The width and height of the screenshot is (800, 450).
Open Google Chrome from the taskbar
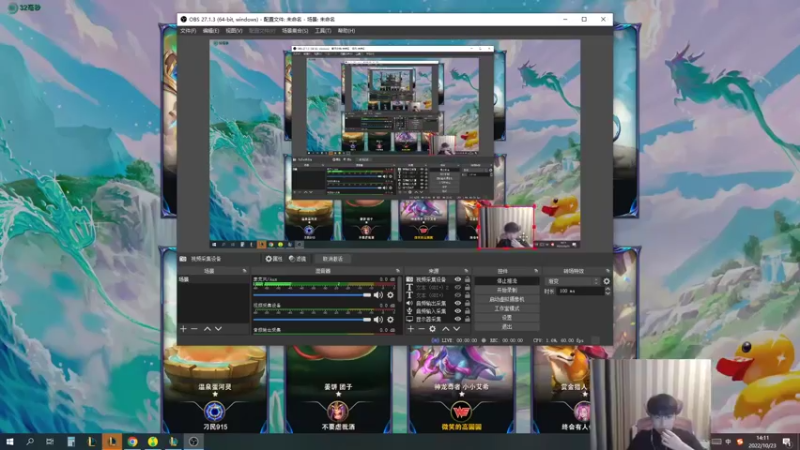click(x=133, y=441)
